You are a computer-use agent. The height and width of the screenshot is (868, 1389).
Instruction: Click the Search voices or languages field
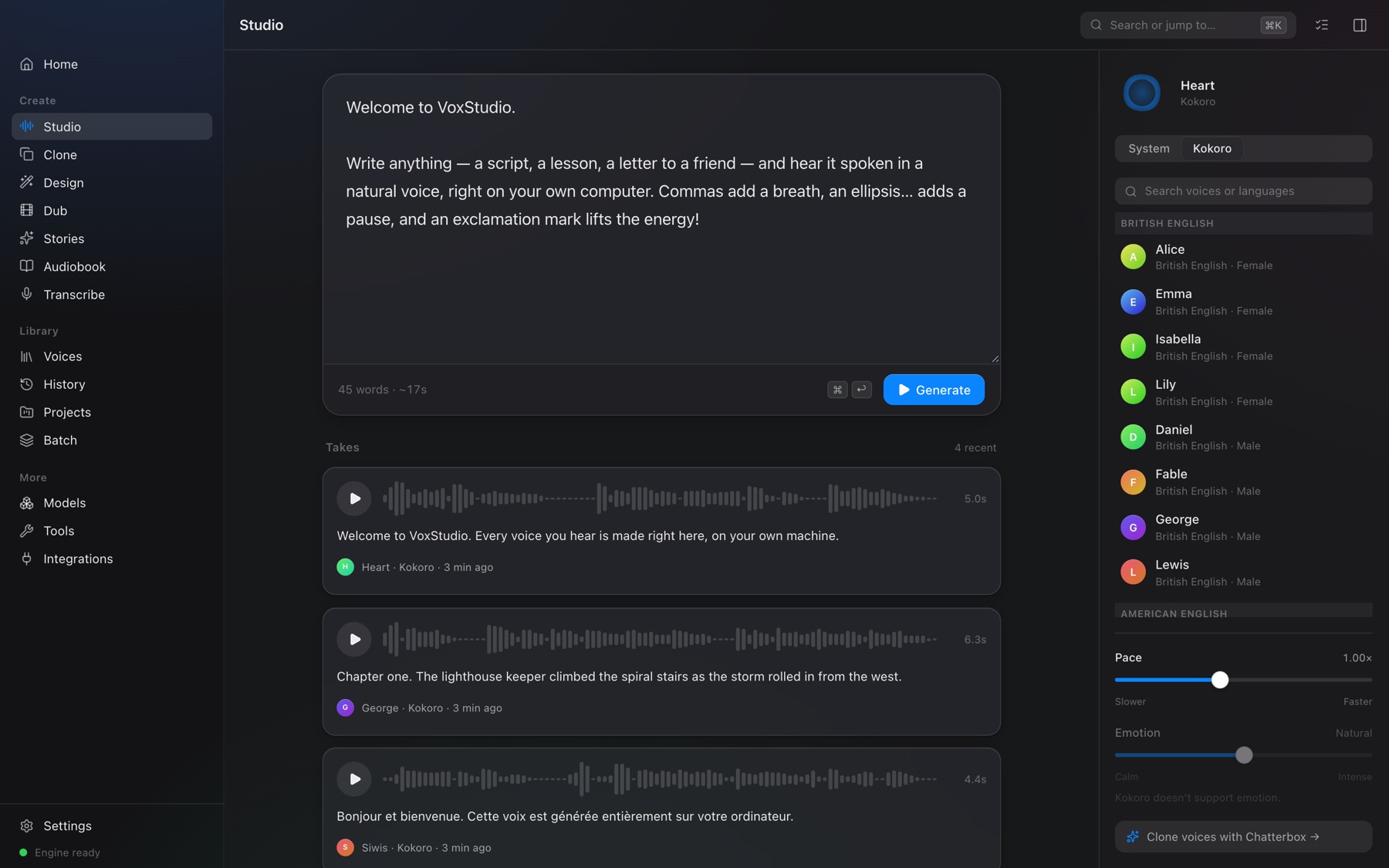[1243, 191]
